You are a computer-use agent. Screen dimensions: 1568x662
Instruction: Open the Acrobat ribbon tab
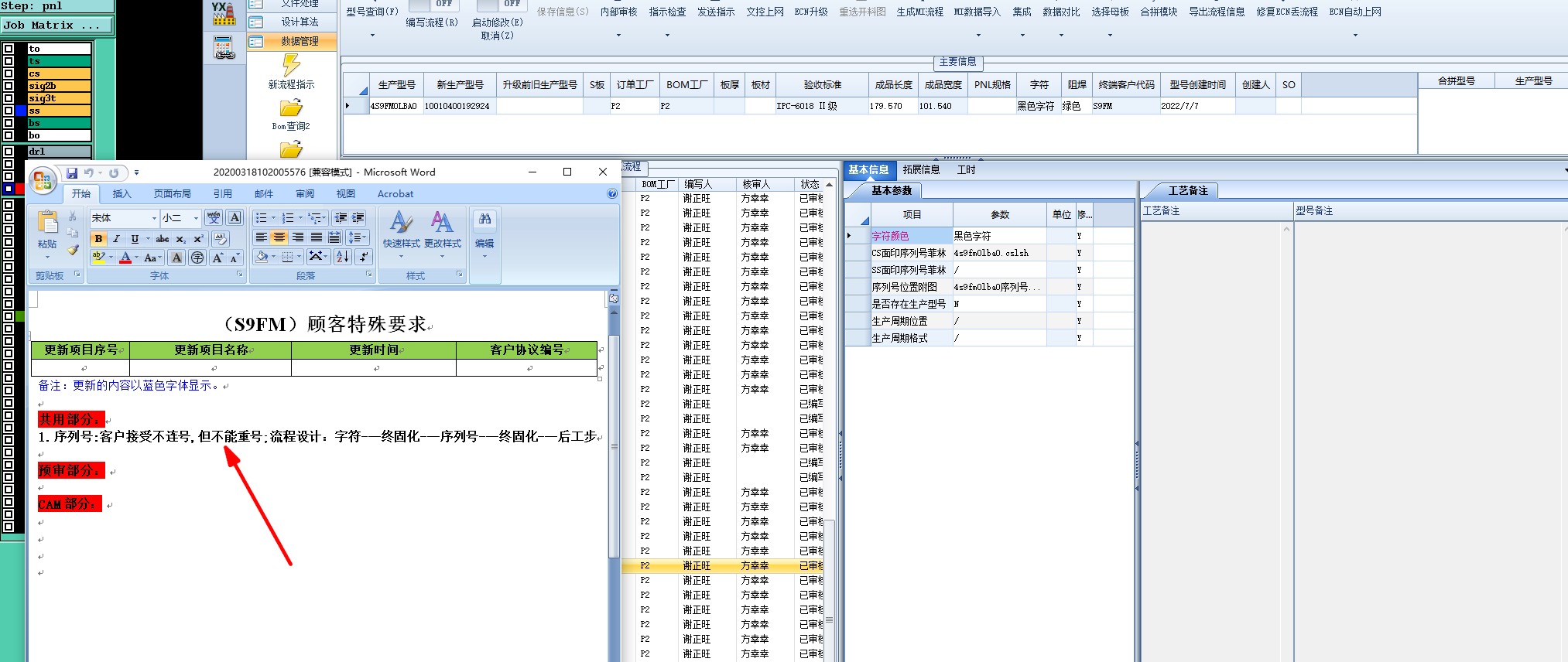[395, 194]
